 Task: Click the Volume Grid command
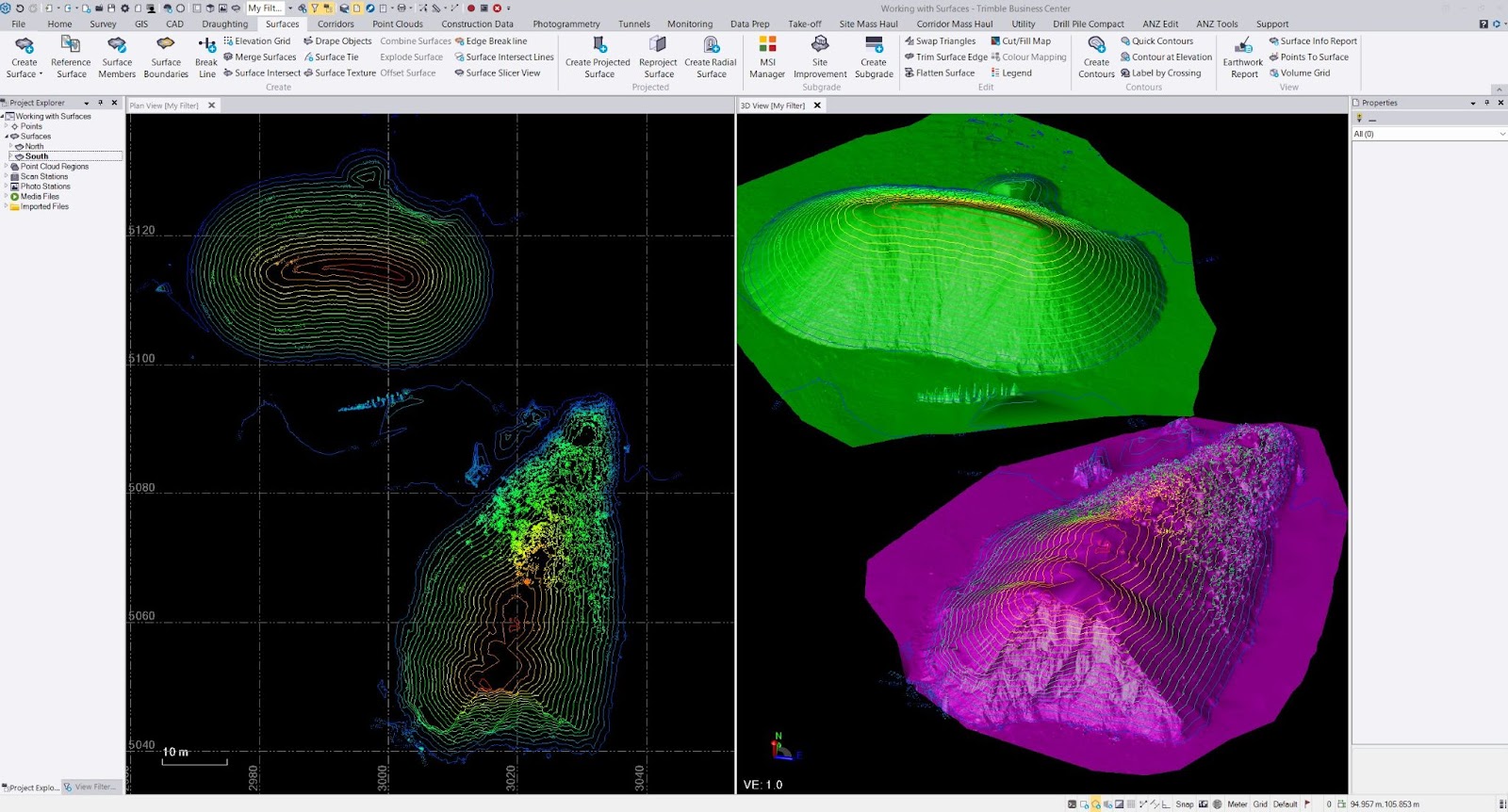tap(1300, 73)
